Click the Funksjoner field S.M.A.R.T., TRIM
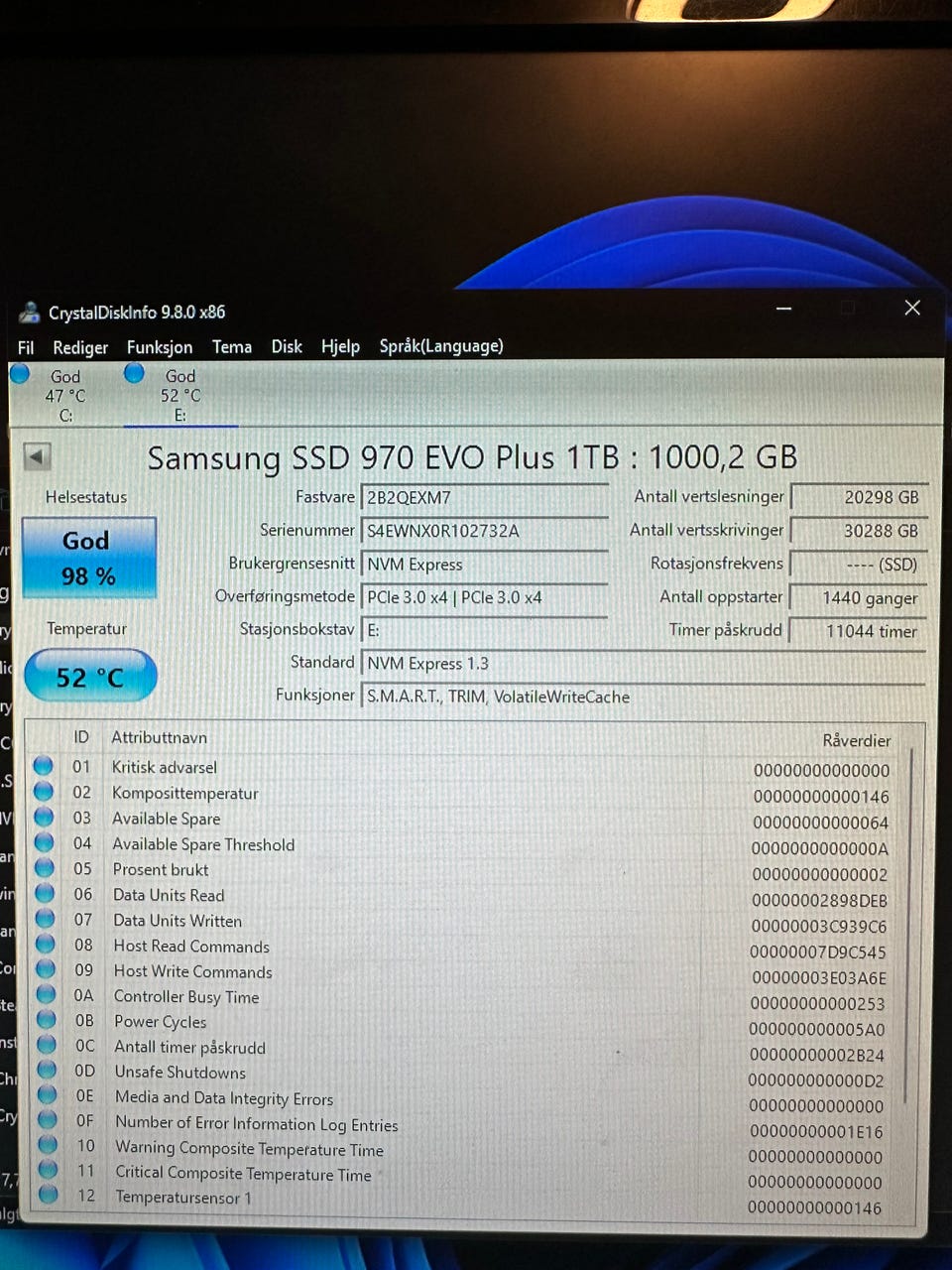Image resolution: width=952 pixels, height=1270 pixels. [643, 697]
